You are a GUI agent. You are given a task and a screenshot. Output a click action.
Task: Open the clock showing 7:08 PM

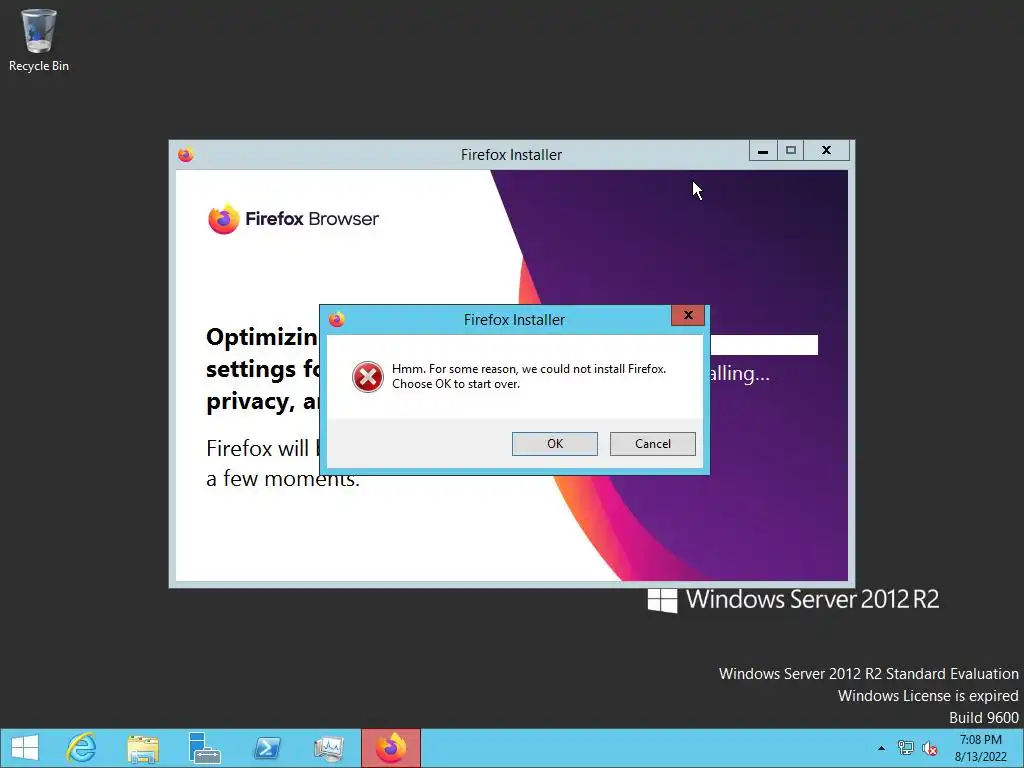[980, 748]
